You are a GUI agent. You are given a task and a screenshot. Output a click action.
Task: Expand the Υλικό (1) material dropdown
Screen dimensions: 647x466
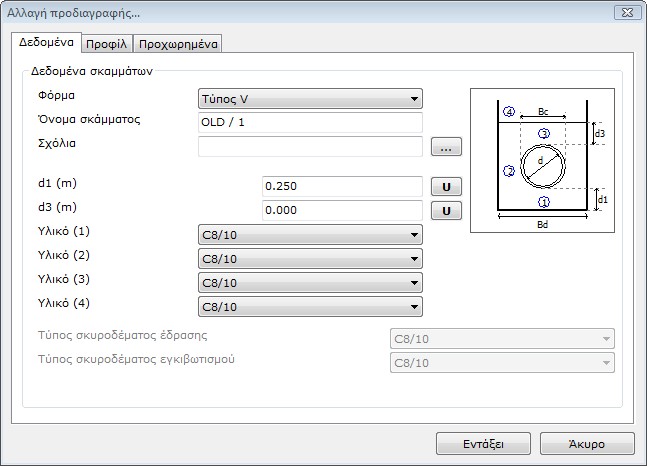(310, 235)
